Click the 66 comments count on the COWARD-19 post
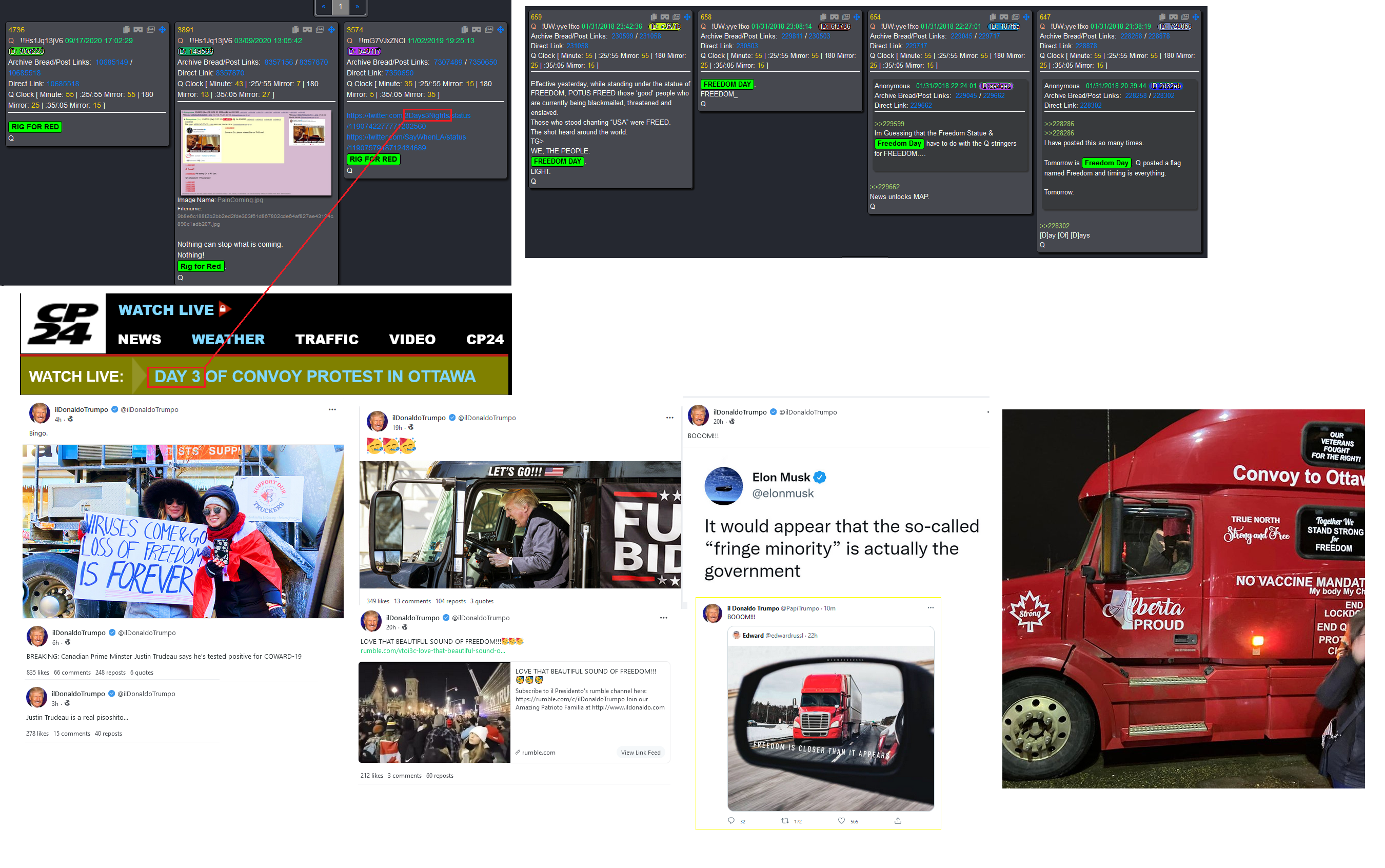This screenshot has width=1385, height=868. point(72,673)
